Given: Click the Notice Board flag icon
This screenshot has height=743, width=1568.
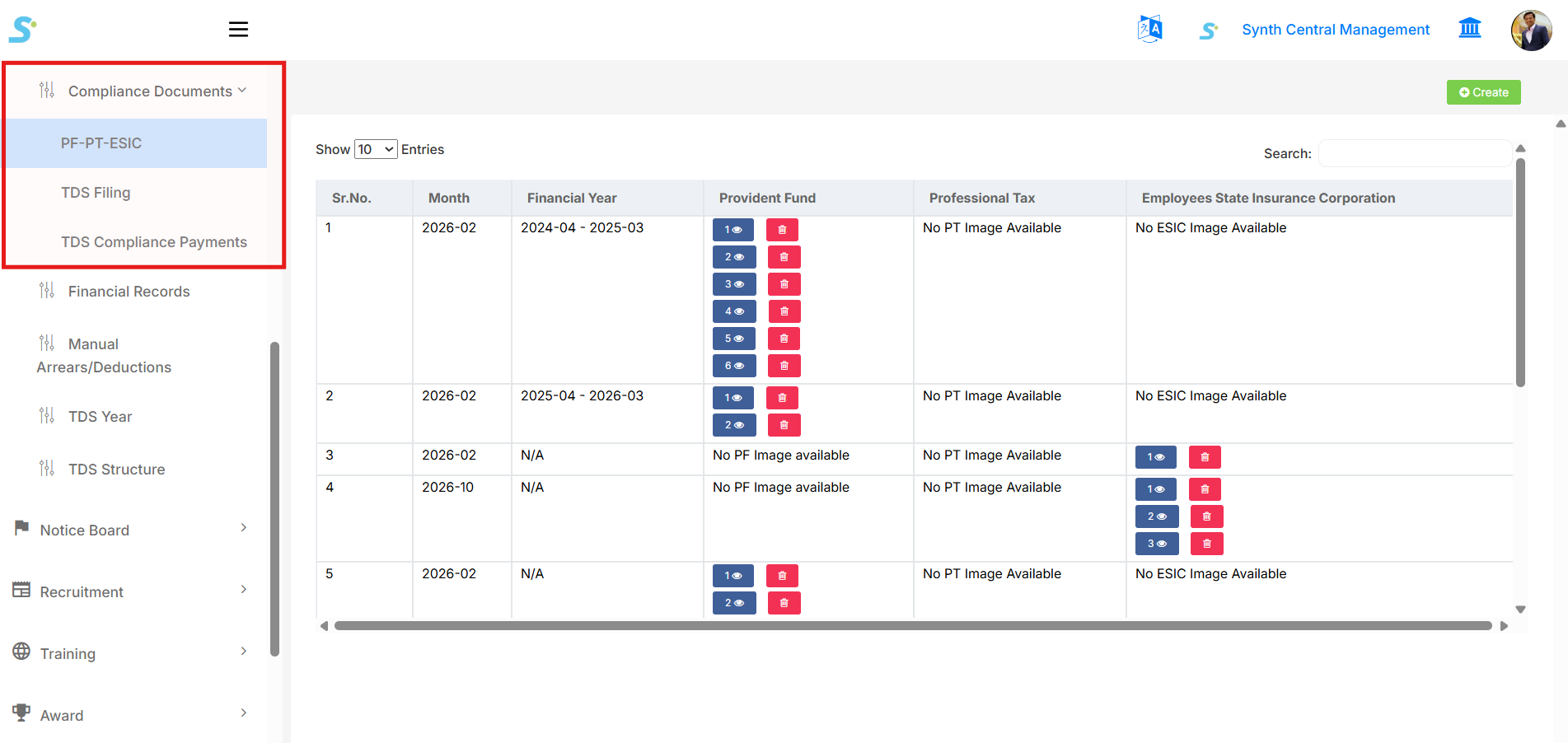Looking at the screenshot, I should coord(21,527).
